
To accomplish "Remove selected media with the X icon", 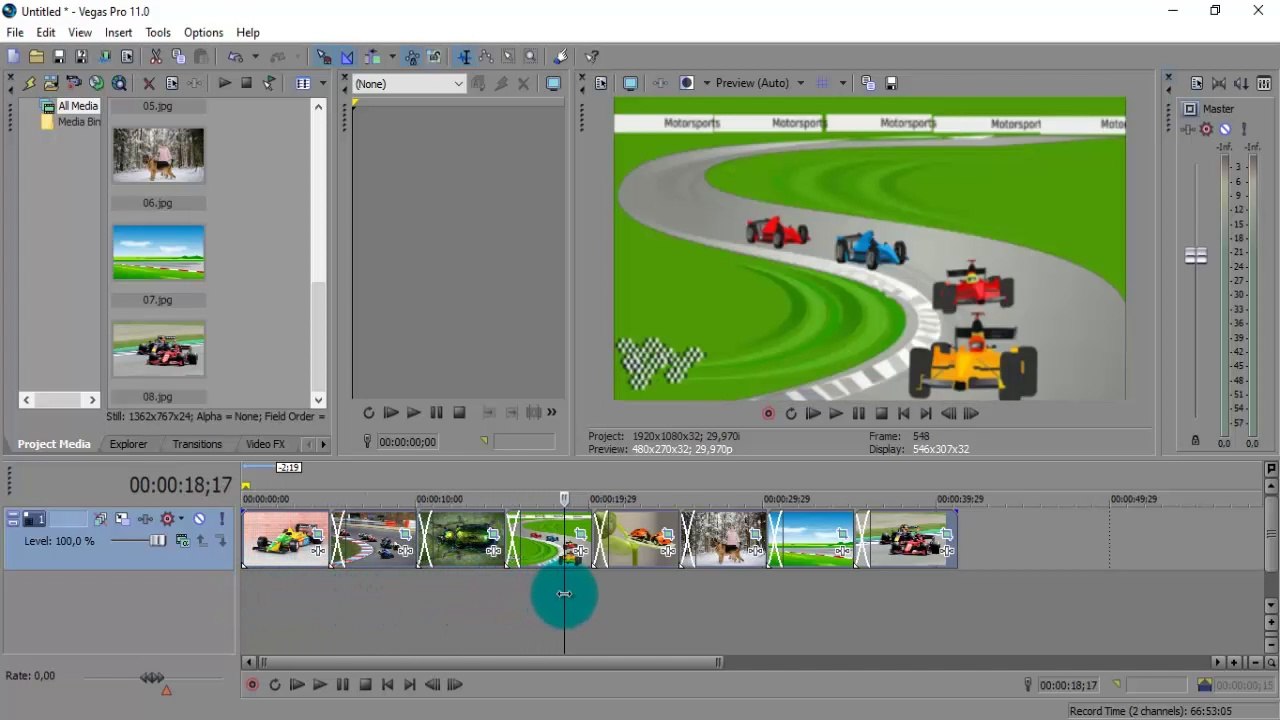I will tap(149, 84).
